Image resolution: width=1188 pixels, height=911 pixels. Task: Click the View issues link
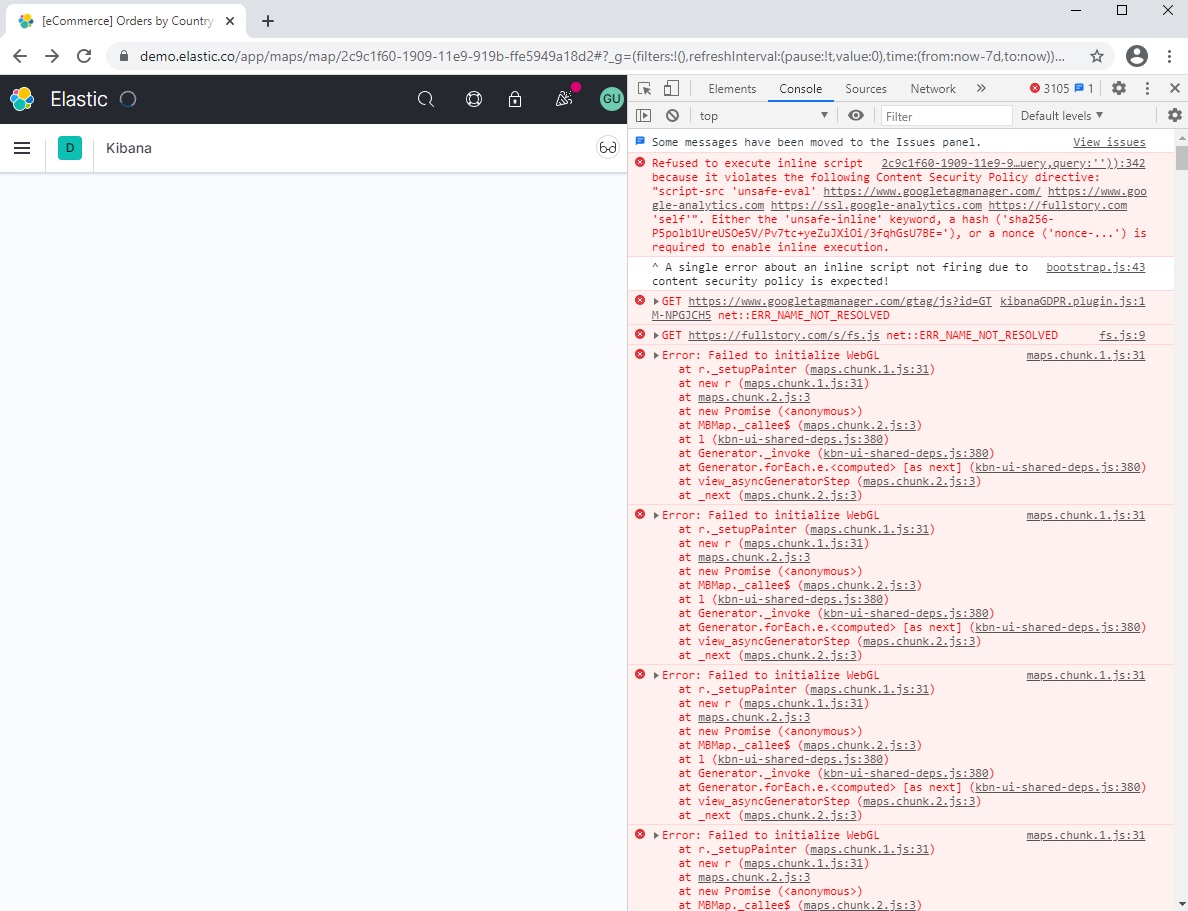pos(1109,142)
